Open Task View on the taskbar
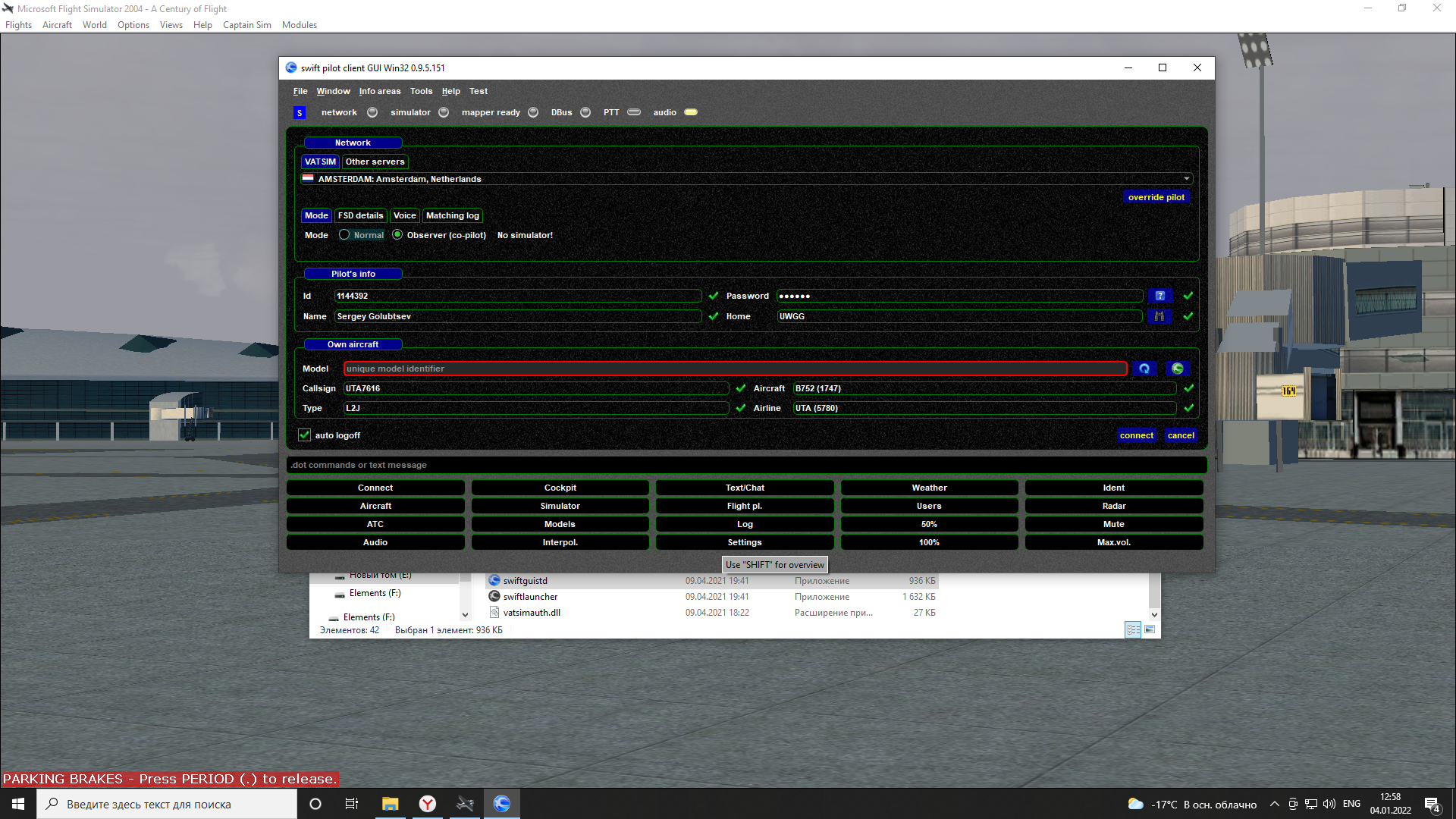This screenshot has width=1456, height=819. click(352, 804)
